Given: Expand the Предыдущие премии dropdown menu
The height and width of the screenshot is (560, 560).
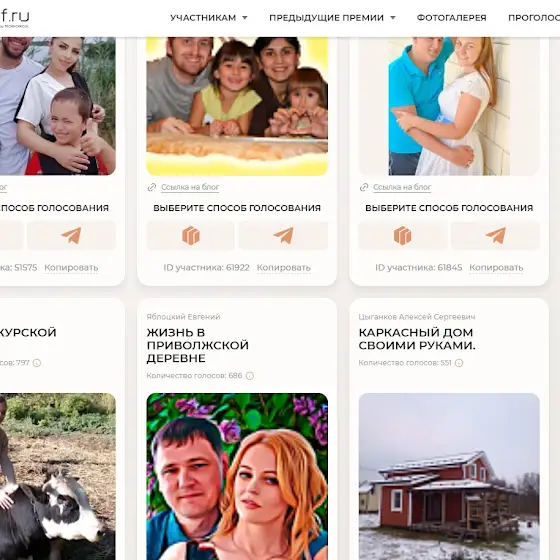Looking at the screenshot, I should 332,18.
